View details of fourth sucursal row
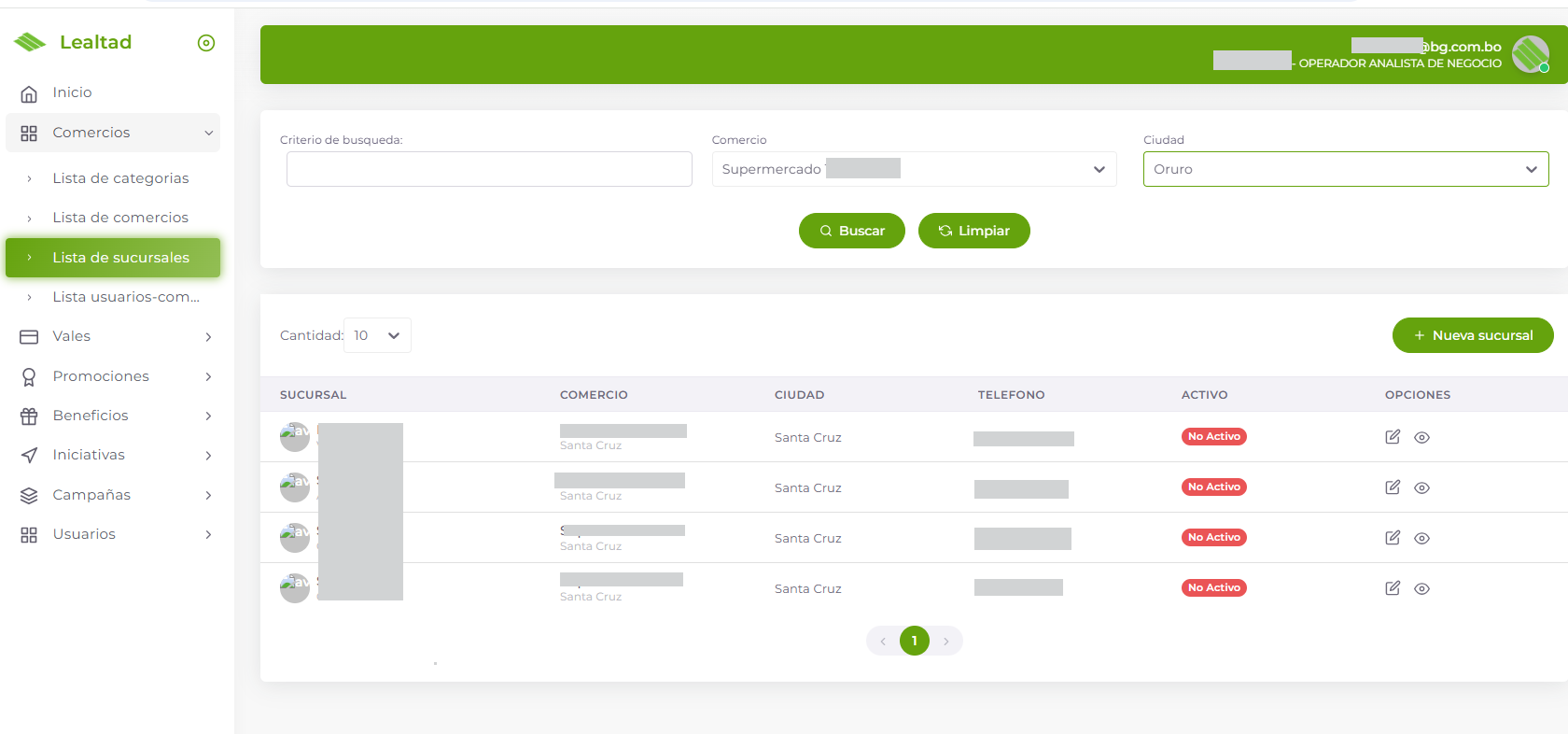The width and height of the screenshot is (1568, 734). click(1421, 589)
